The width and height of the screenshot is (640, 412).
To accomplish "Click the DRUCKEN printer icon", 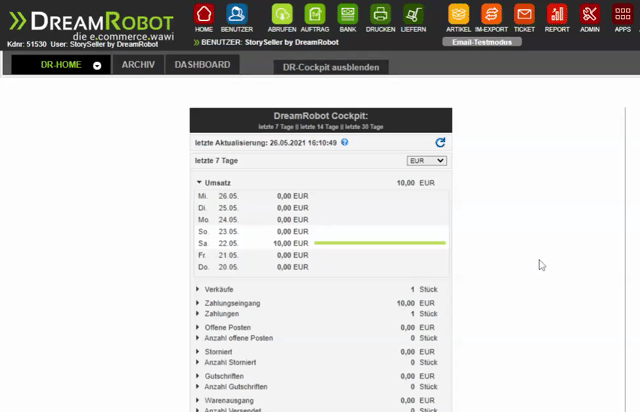I will 380,18.
